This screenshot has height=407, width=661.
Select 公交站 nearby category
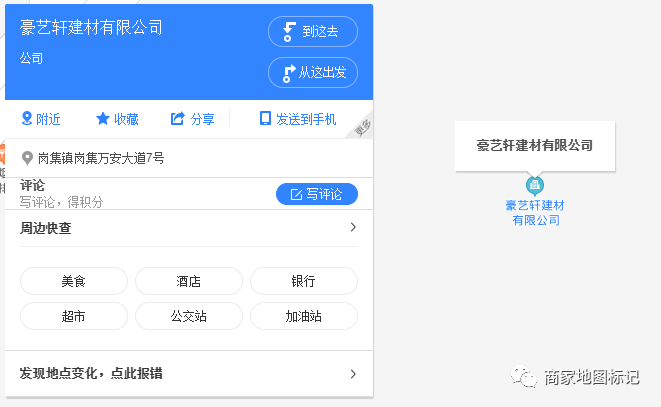pyautogui.click(x=189, y=316)
